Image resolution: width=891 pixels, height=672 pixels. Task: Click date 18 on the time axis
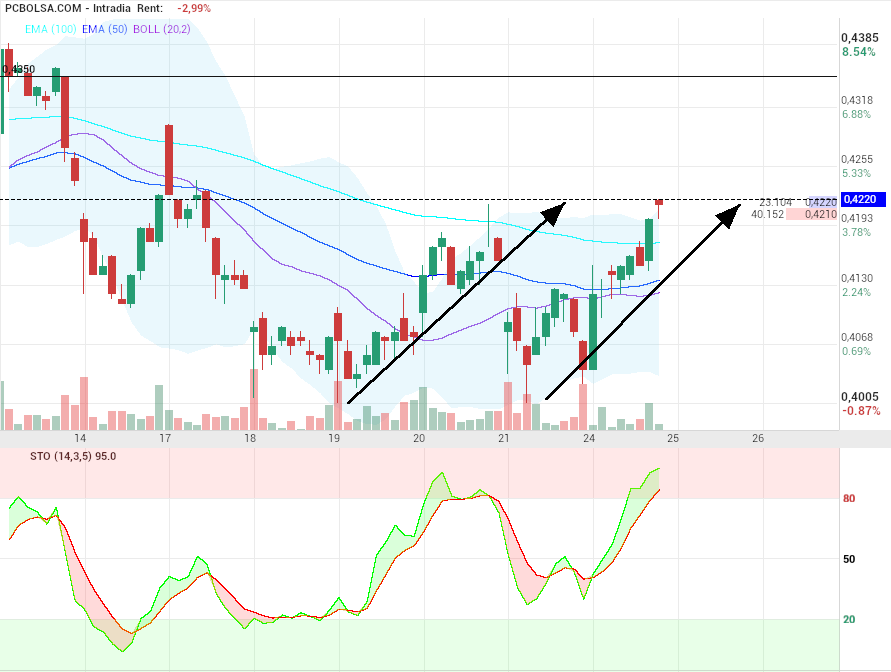(x=249, y=438)
